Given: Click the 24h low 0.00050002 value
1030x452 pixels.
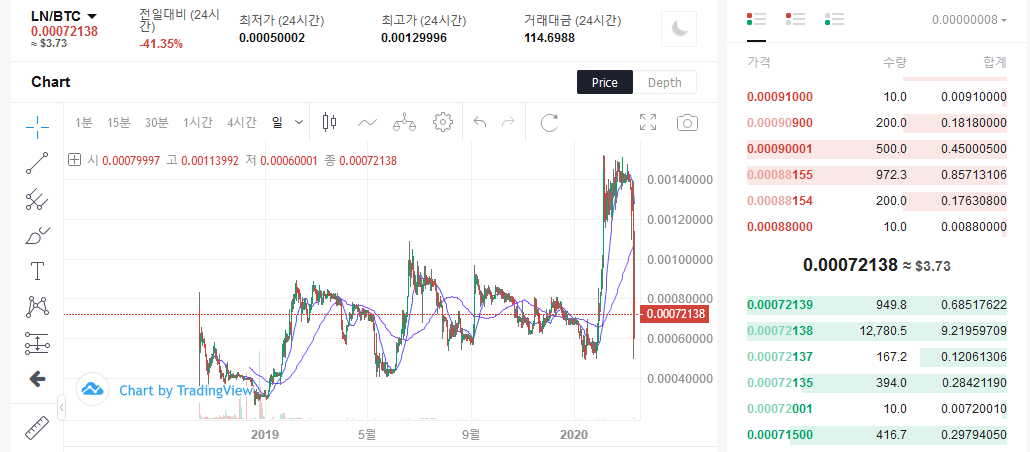Looking at the screenshot, I should 272,38.
